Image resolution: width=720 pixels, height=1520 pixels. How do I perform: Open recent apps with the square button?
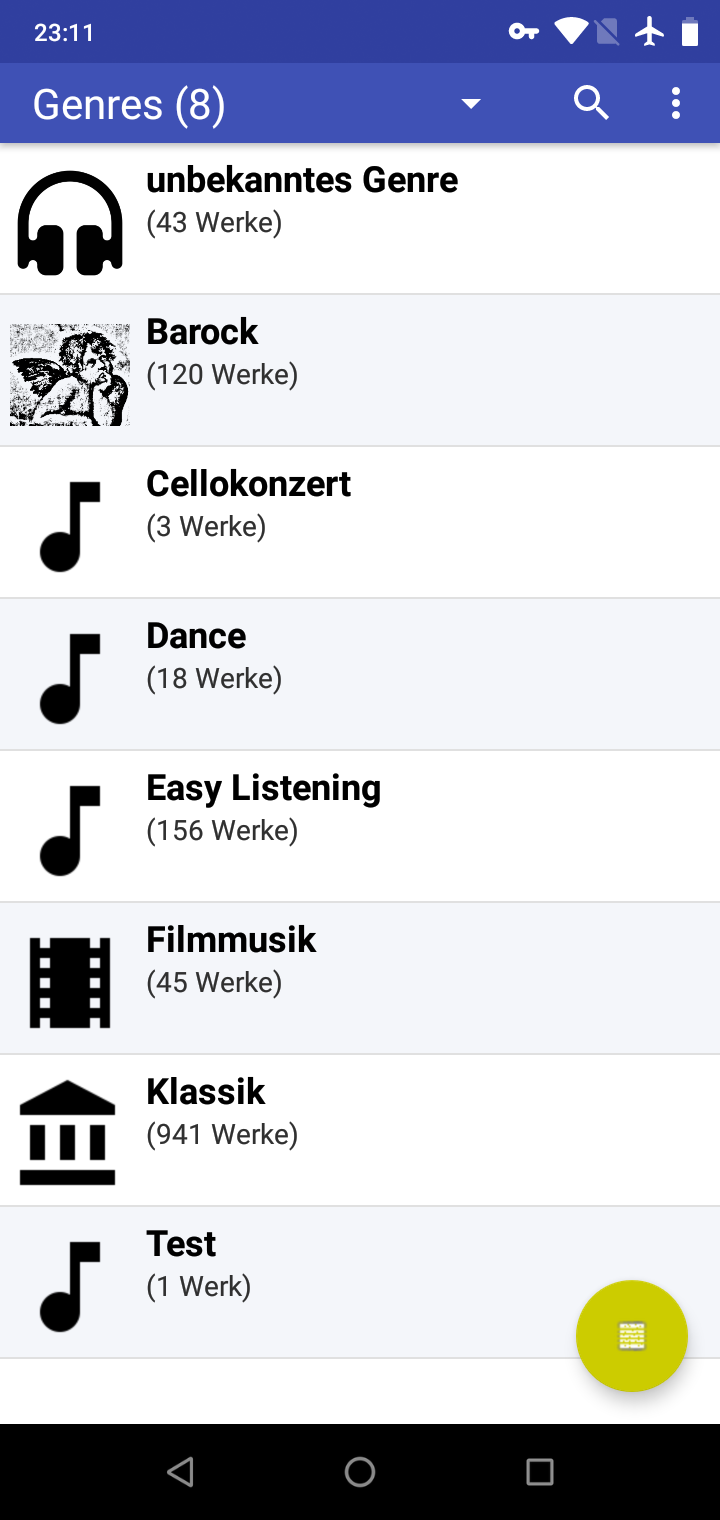[540, 1471]
